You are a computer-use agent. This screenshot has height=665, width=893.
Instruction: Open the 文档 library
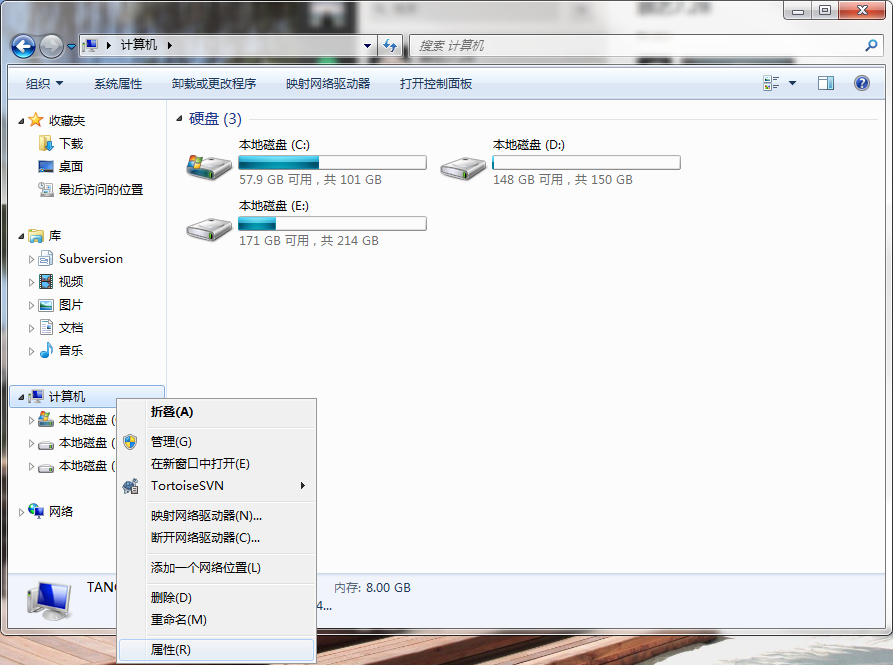(71, 327)
